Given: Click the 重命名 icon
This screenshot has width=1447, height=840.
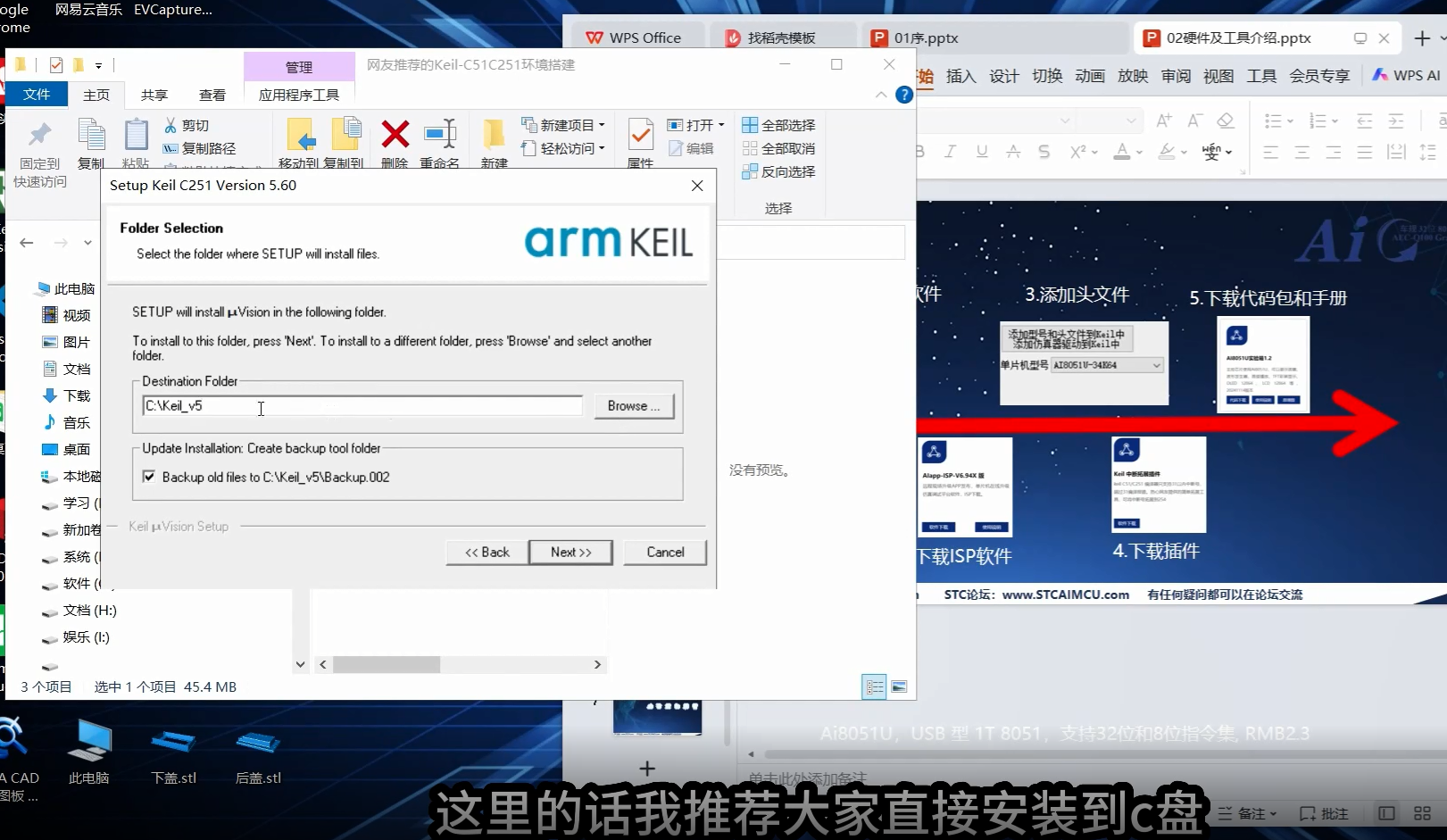Looking at the screenshot, I should [x=440, y=135].
